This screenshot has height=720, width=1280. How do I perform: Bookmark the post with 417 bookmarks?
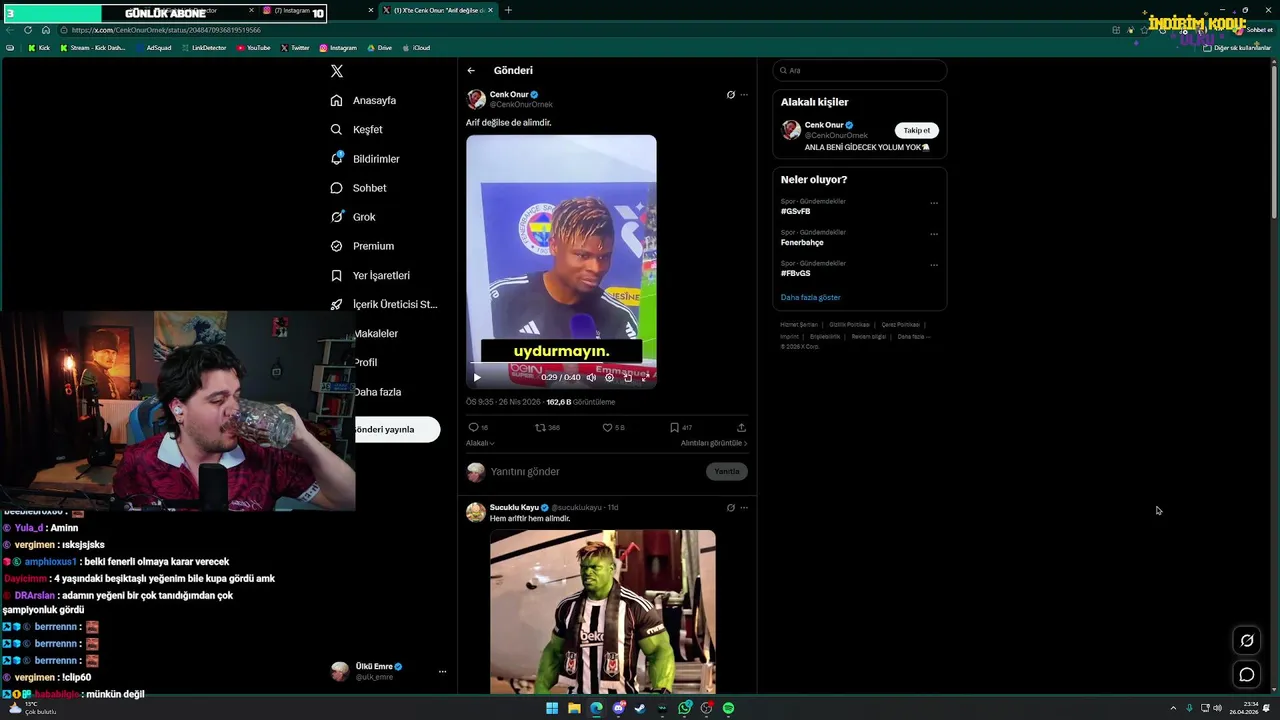point(675,427)
